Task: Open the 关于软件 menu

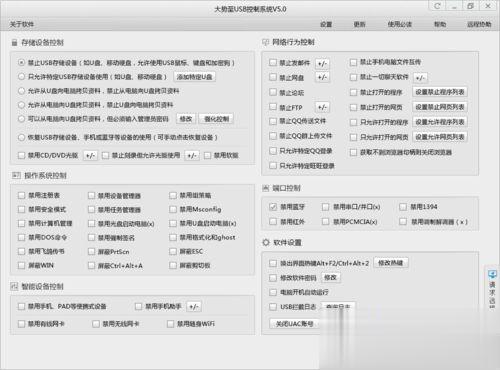Action: [22, 24]
